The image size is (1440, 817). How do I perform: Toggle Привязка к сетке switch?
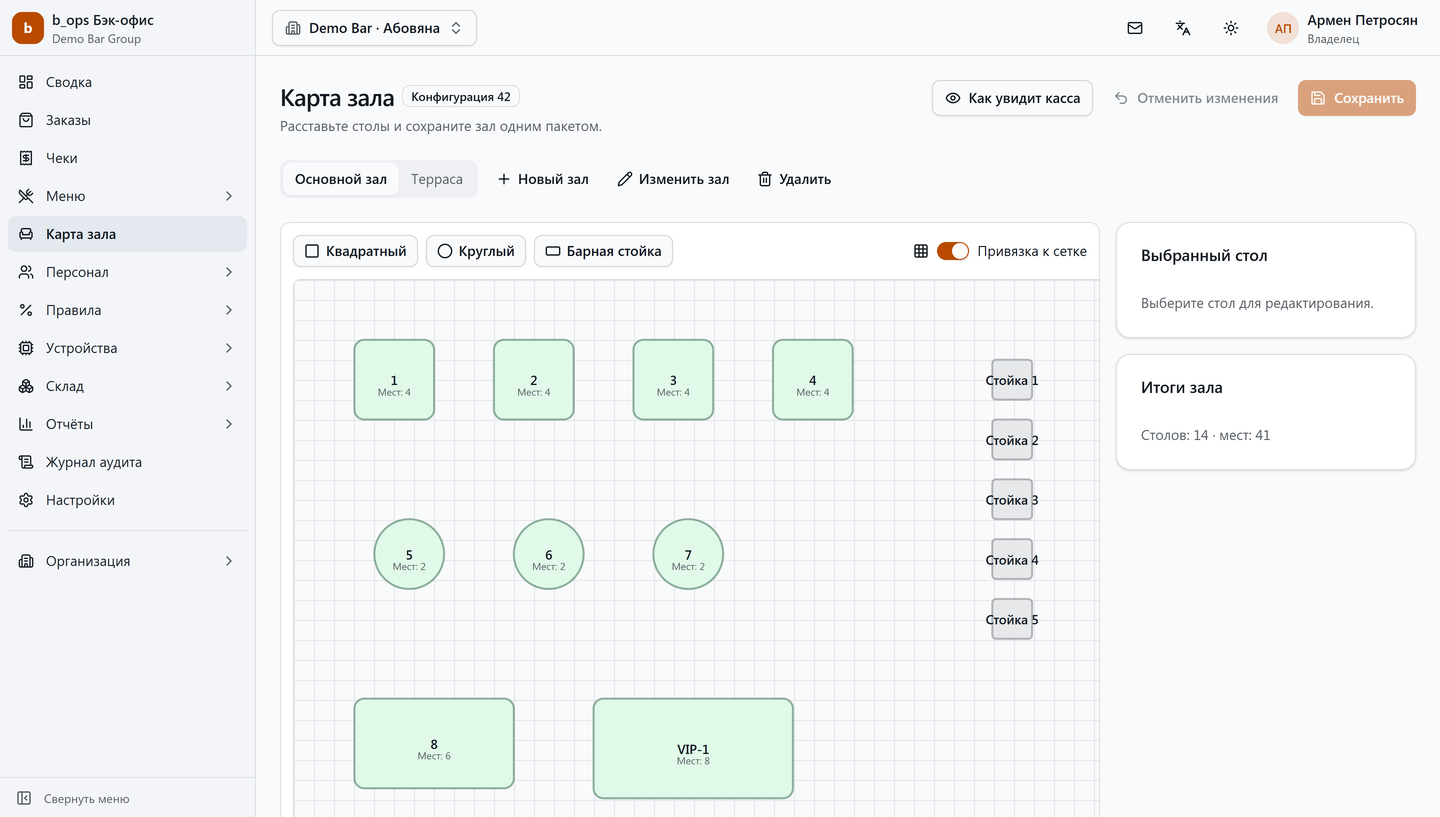pos(953,251)
